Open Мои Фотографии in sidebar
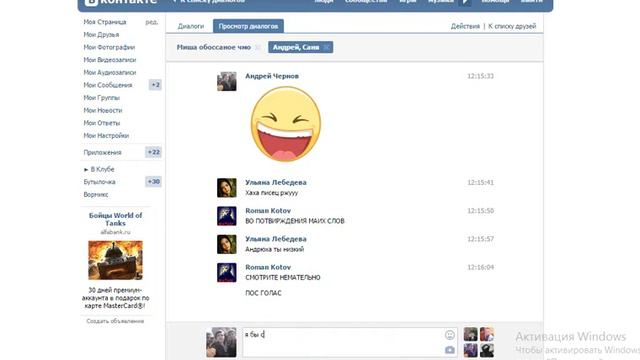The height and width of the screenshot is (360, 640). click(x=109, y=47)
